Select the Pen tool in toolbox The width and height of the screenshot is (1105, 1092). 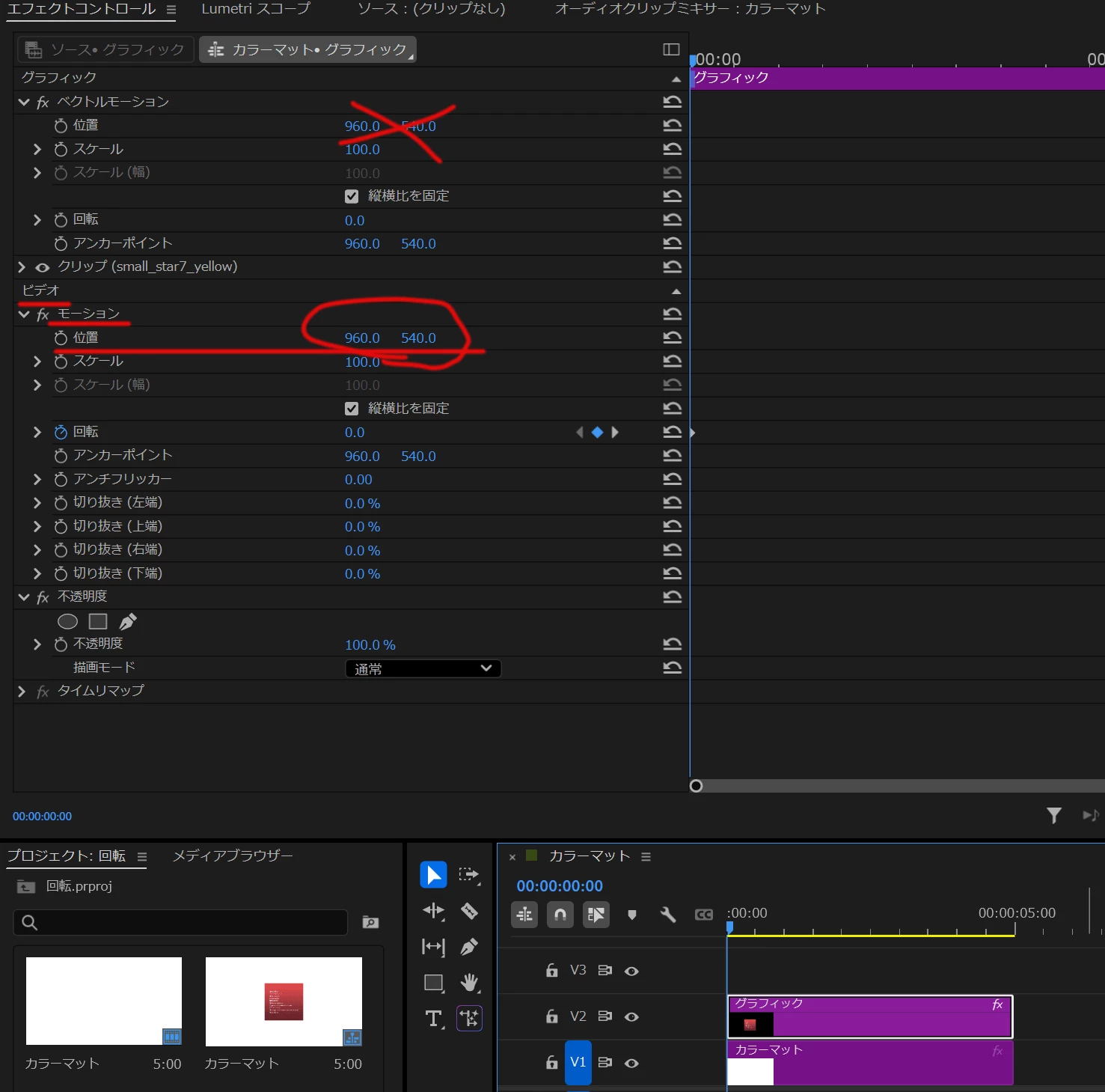[x=469, y=947]
